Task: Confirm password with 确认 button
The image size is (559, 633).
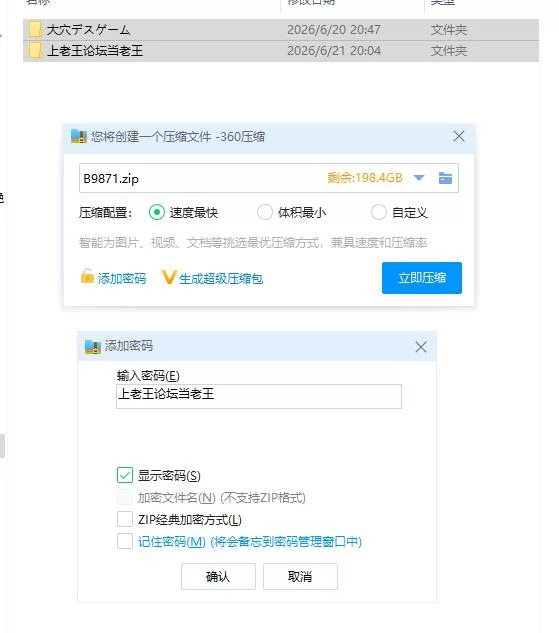Action: [218, 576]
